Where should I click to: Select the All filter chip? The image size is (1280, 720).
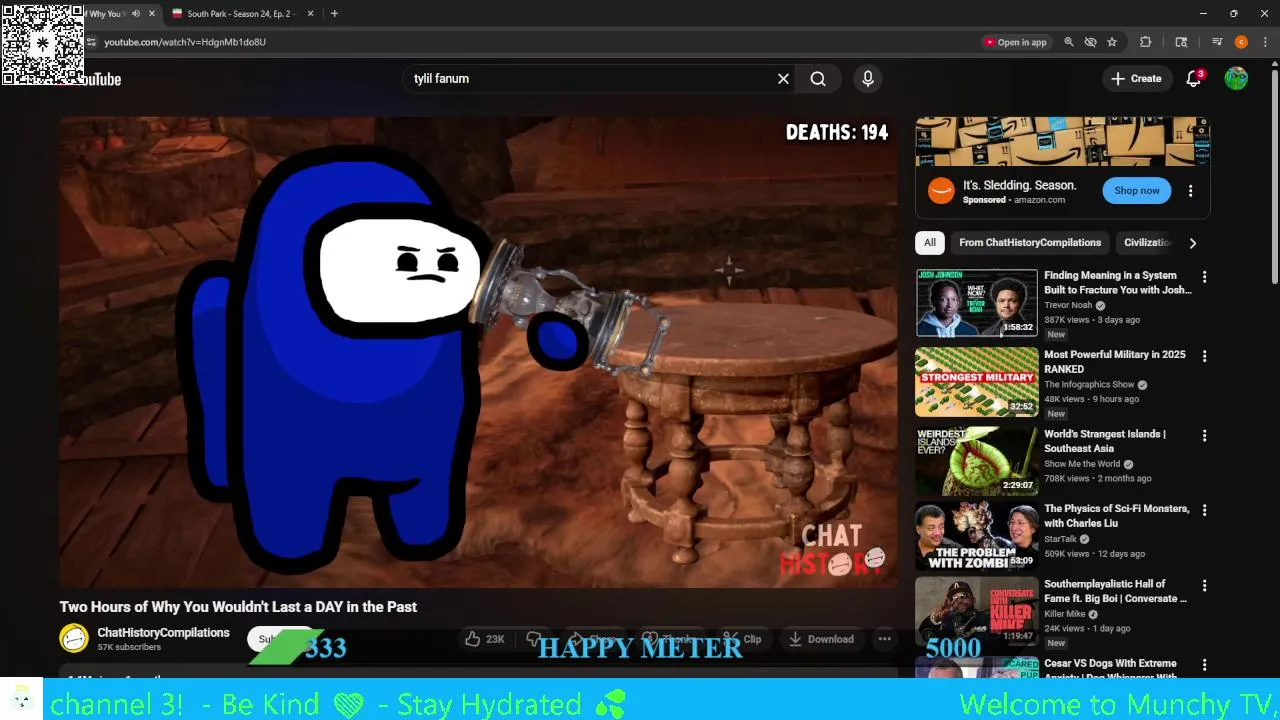(x=930, y=243)
